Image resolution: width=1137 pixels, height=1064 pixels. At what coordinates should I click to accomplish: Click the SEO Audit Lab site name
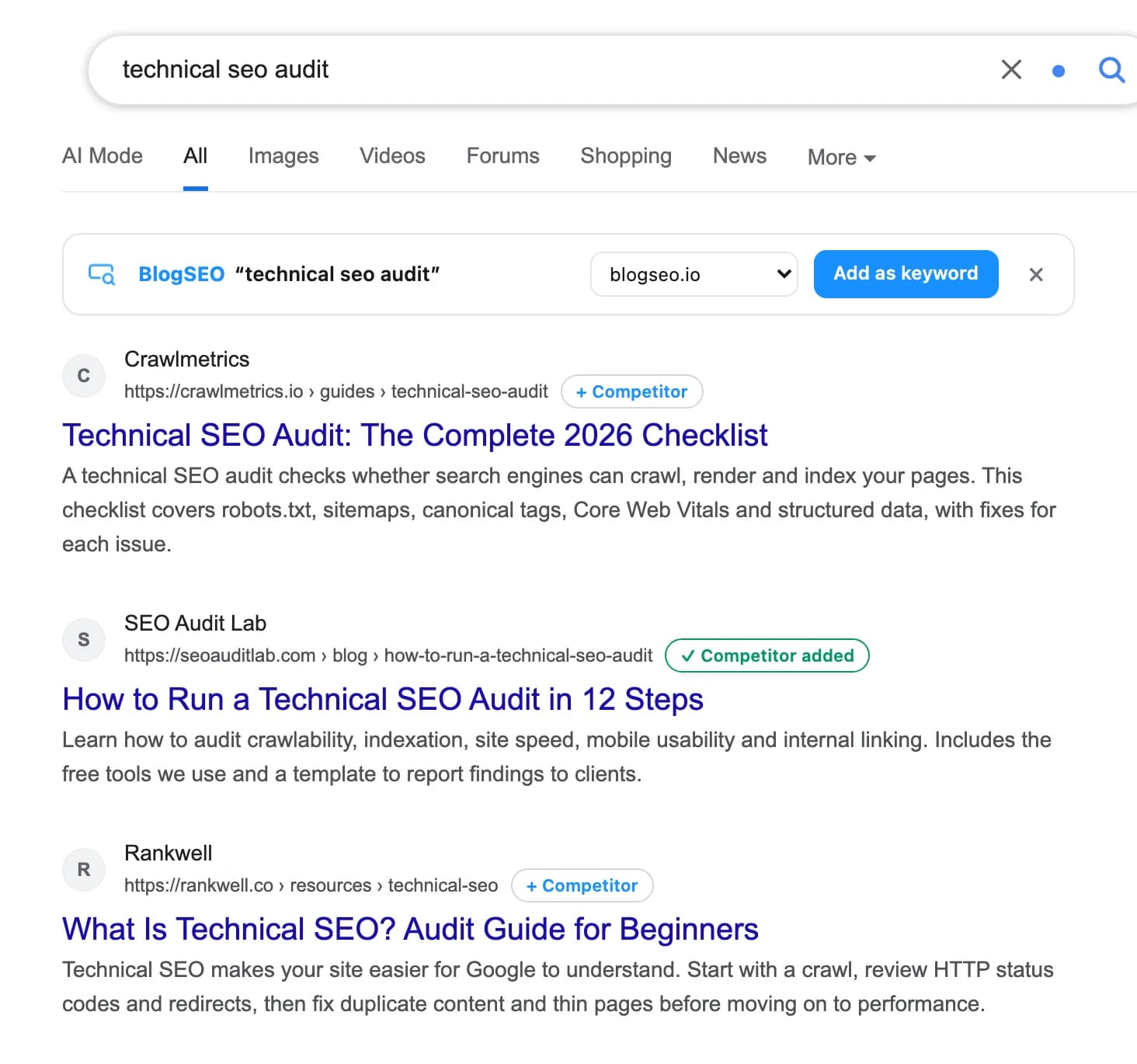coord(195,623)
